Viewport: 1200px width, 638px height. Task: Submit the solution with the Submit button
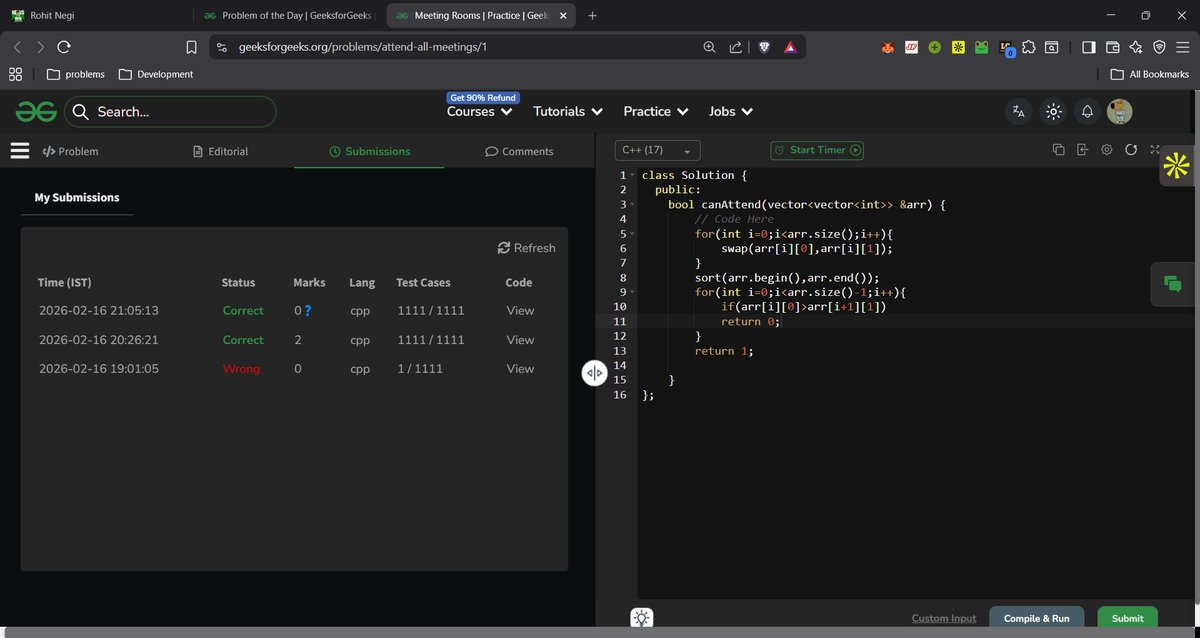pos(1127,618)
